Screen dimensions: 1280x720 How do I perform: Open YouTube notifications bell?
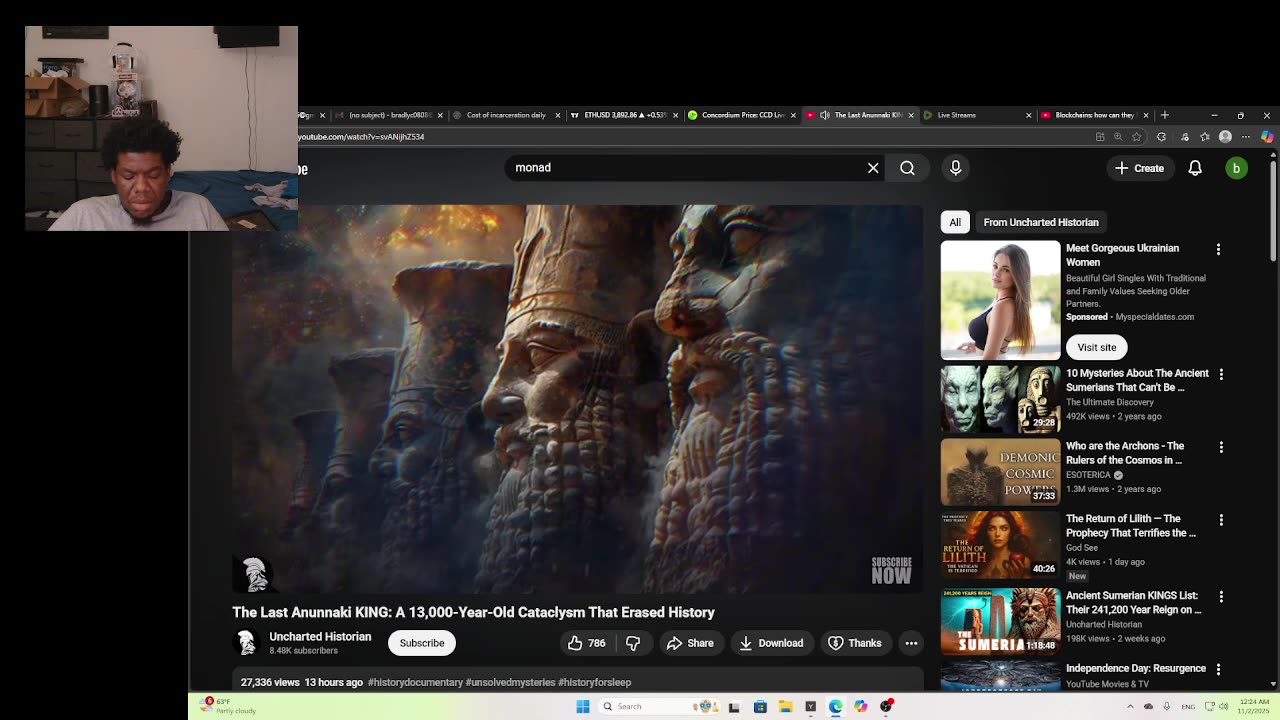pos(1195,168)
